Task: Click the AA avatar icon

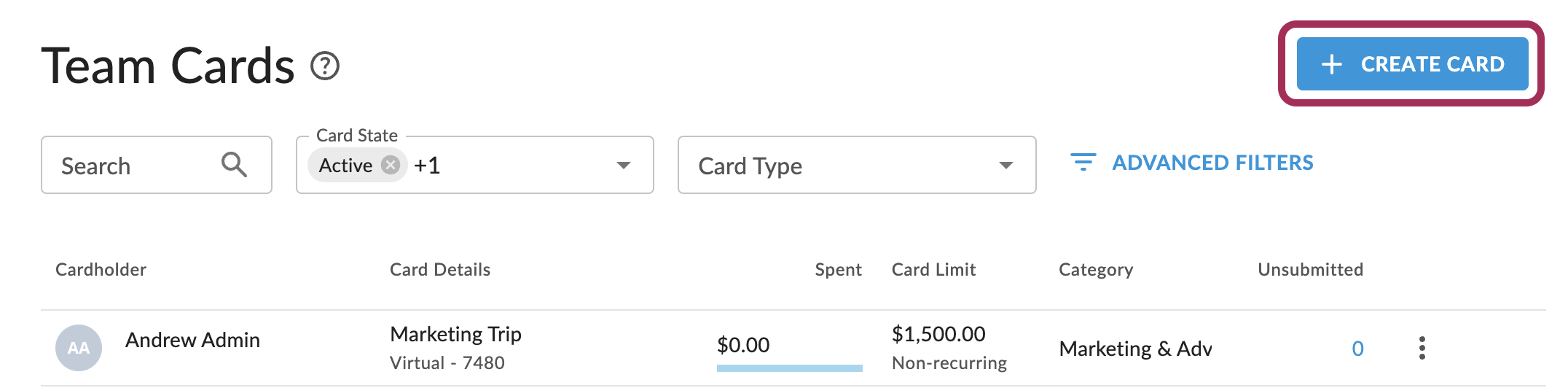Action: [x=79, y=348]
